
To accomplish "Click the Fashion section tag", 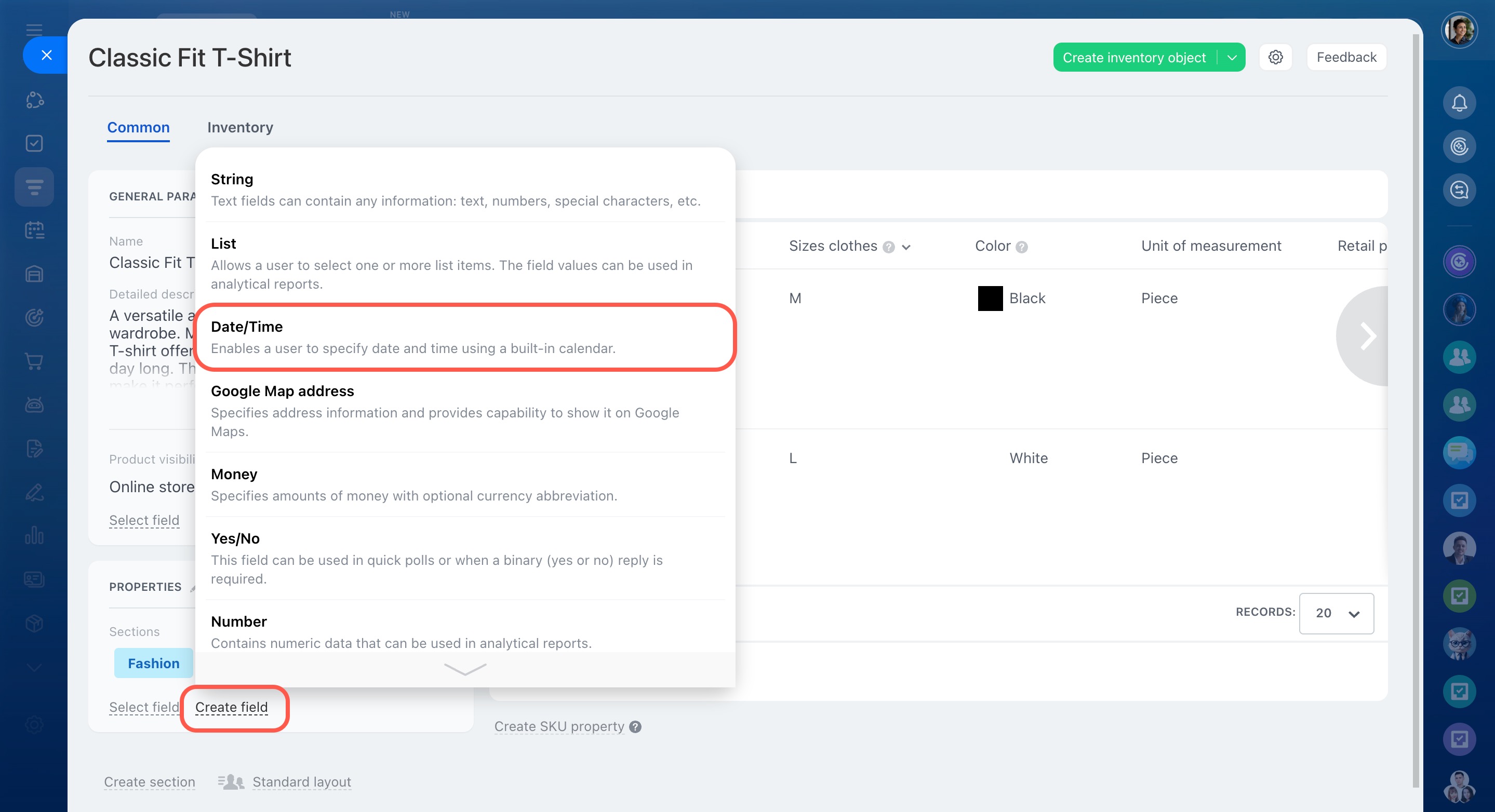I will (x=153, y=663).
